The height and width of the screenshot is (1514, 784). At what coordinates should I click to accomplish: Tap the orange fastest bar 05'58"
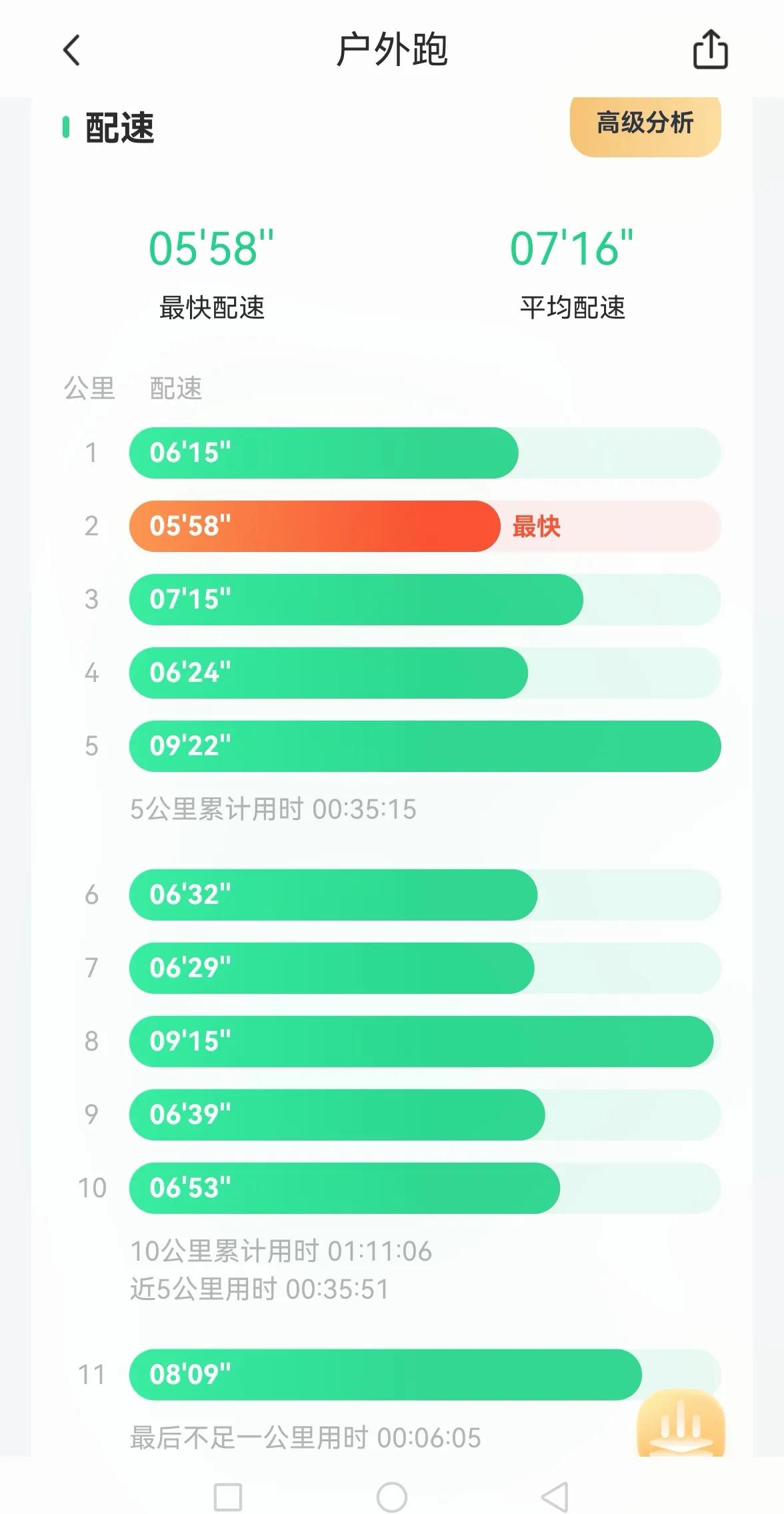click(x=315, y=526)
